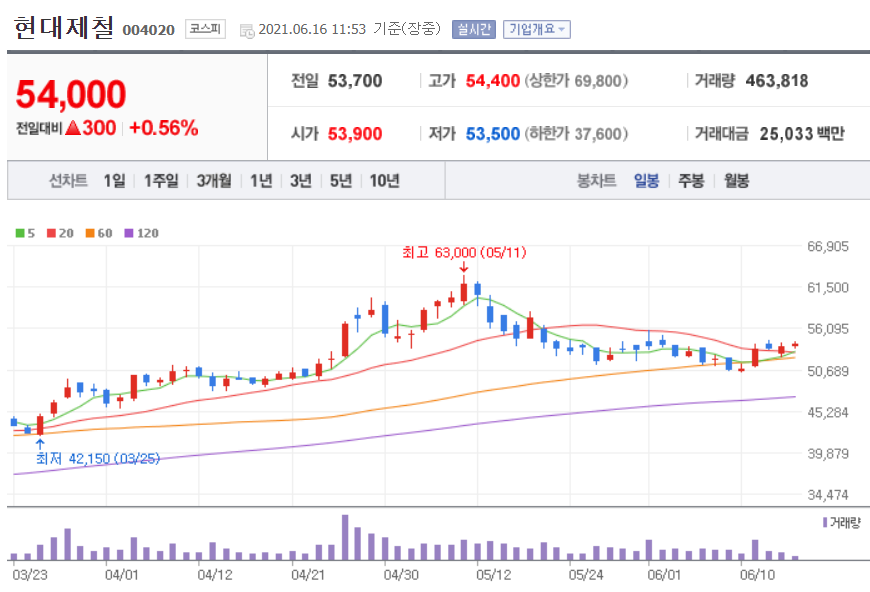Click the 실시간 real-time button
The height and width of the screenshot is (592, 870).
point(473,29)
